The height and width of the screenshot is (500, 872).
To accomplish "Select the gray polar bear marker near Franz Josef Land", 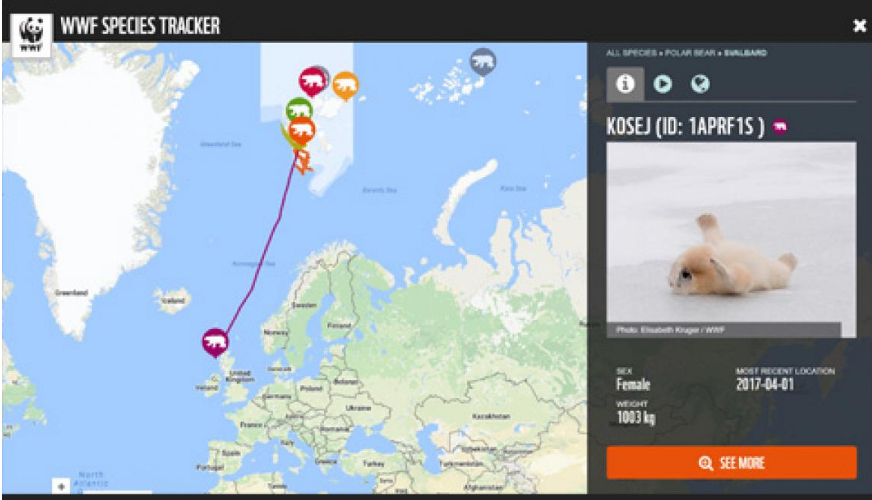I will click(483, 62).
